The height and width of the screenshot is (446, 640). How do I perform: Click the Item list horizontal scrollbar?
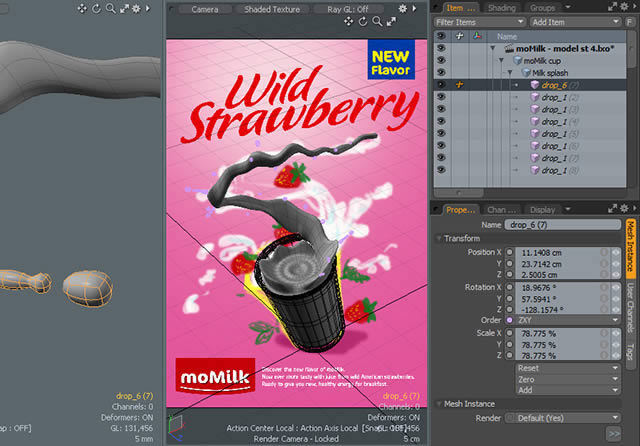(x=459, y=192)
